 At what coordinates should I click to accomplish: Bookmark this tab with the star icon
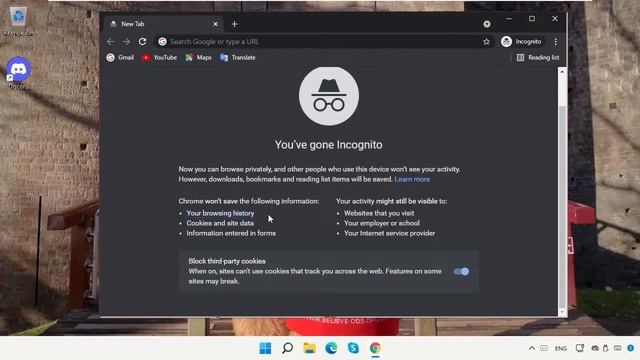point(486,42)
